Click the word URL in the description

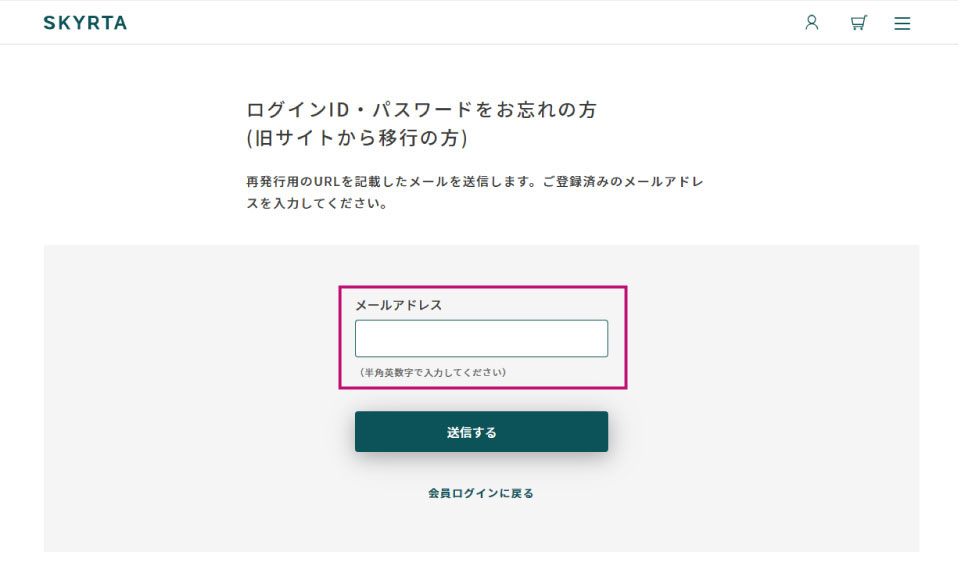322,183
